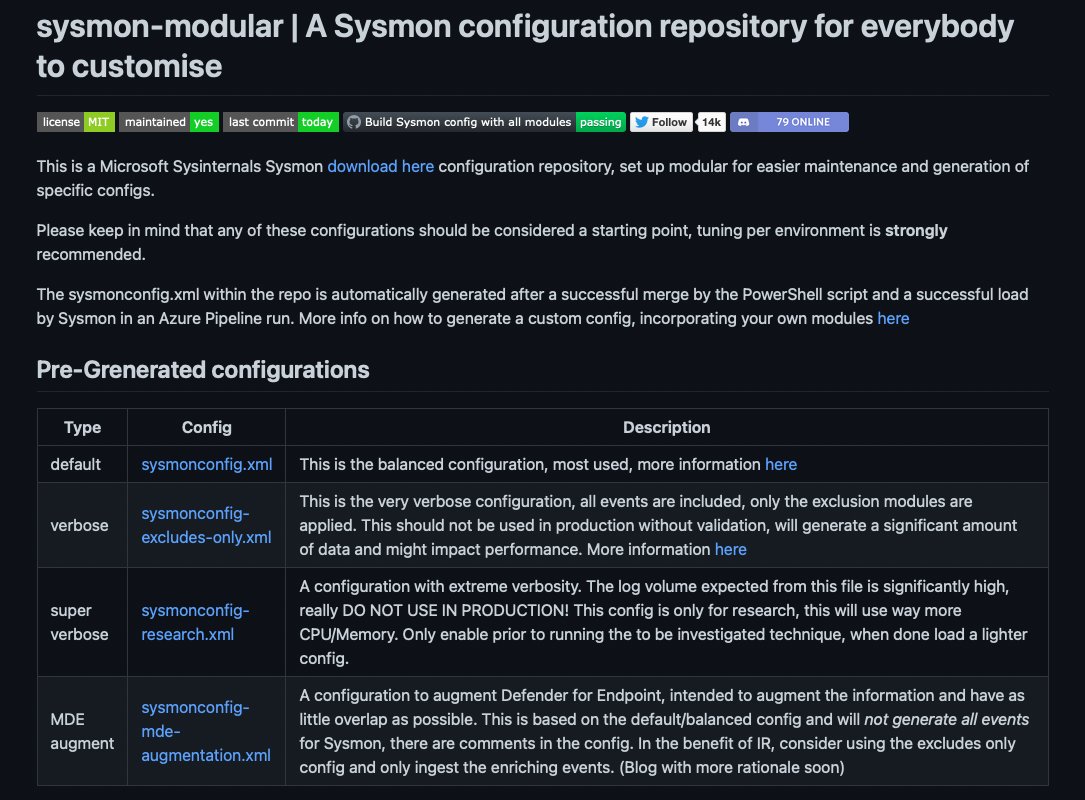Click the 'Pre-Grenerated configurations' heading
Screen dimensions: 1085x800
[203, 370]
